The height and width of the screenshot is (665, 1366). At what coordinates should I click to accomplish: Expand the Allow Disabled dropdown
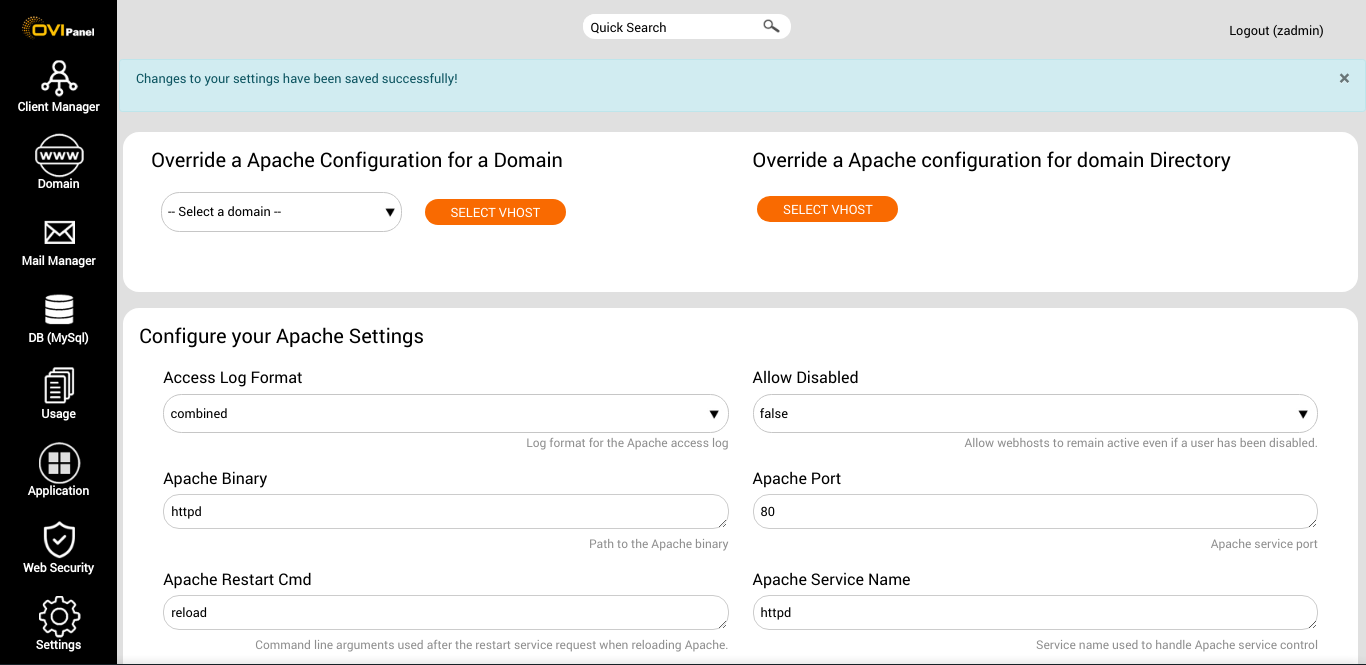(x=1035, y=414)
